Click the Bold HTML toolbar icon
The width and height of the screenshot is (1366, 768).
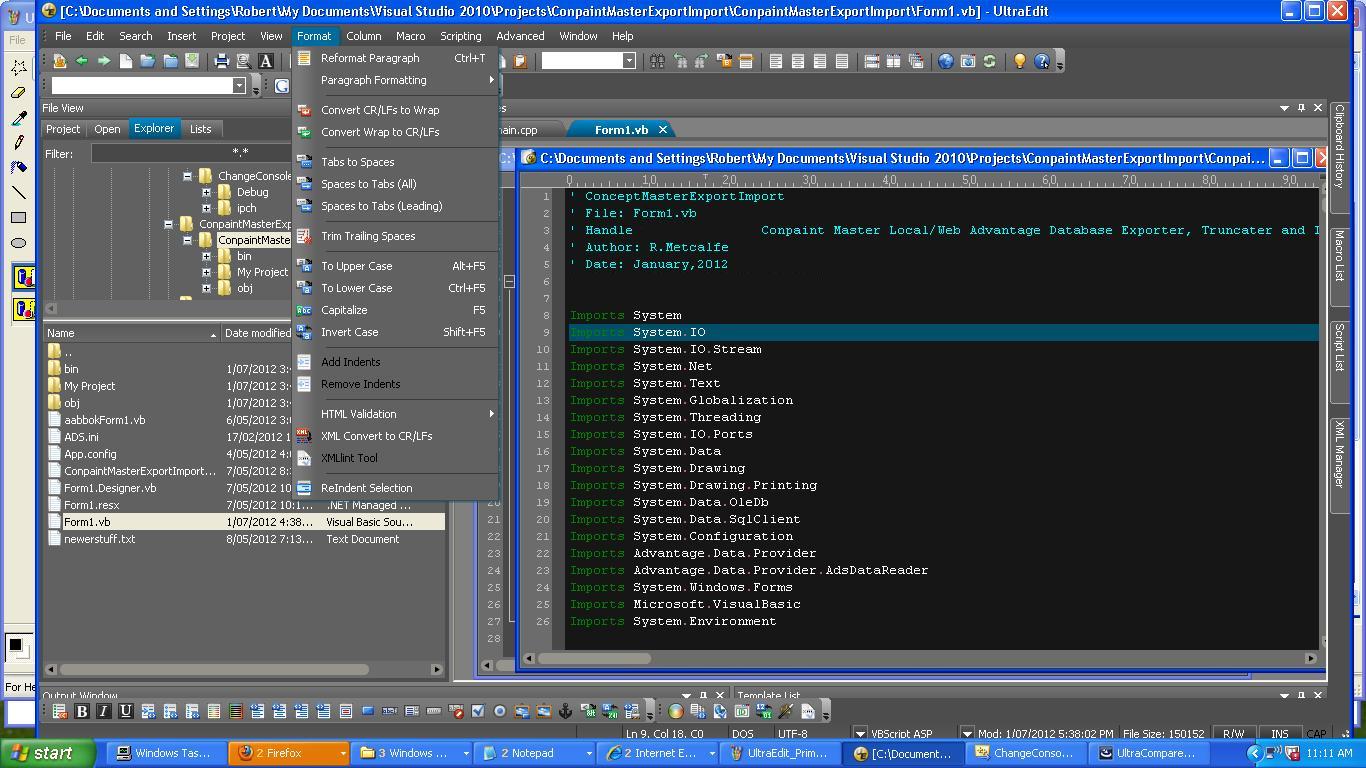[82, 711]
